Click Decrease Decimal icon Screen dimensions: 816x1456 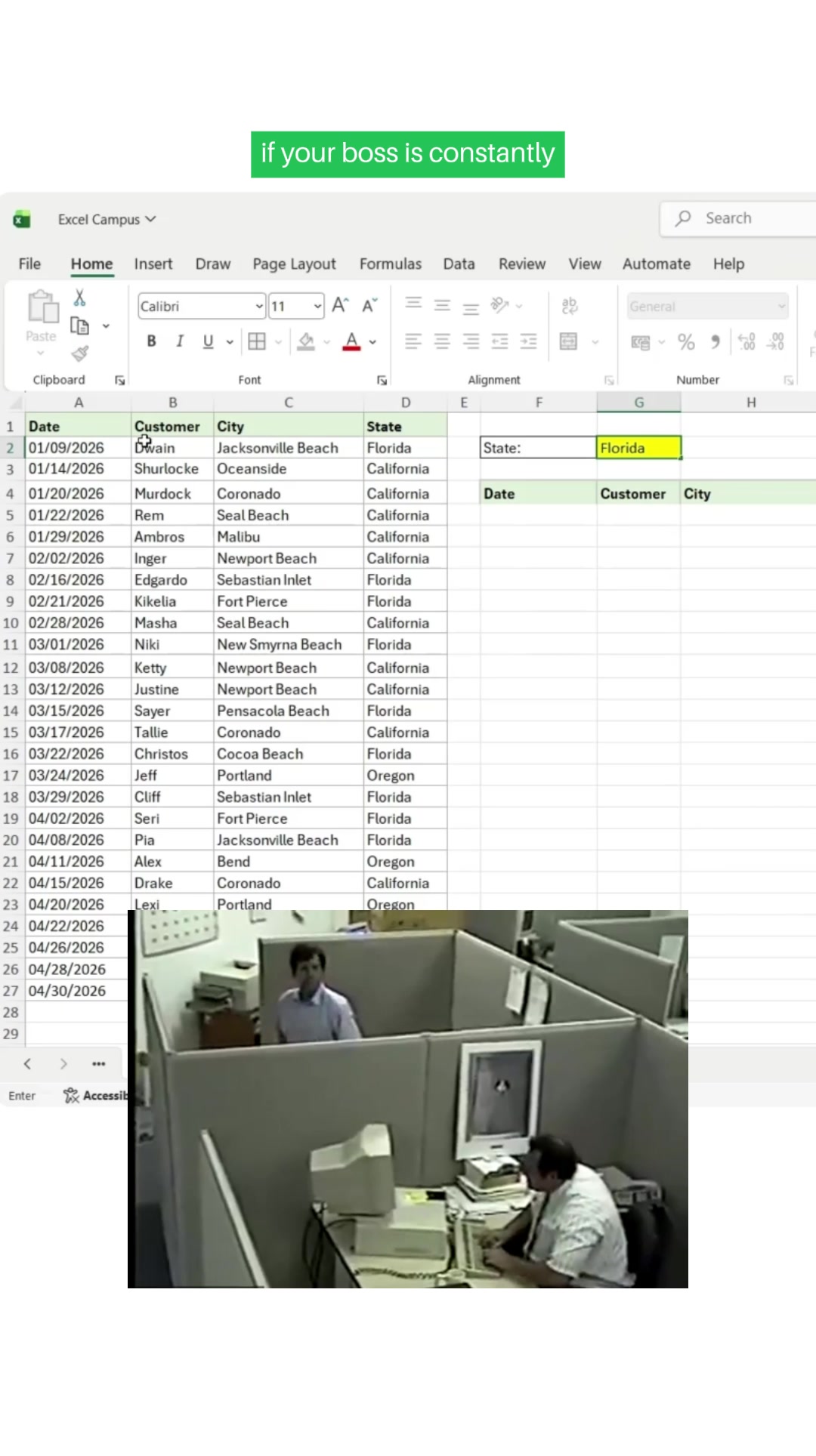pyautogui.click(x=776, y=341)
